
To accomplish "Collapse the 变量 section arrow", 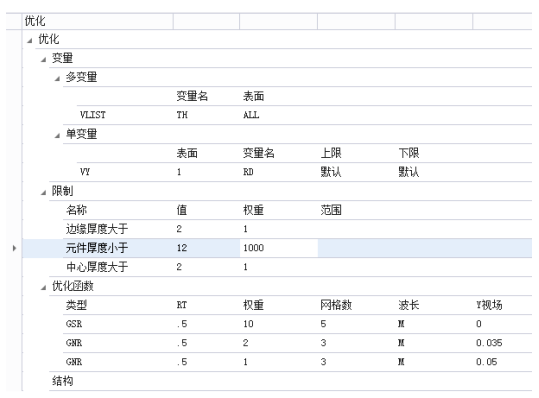I will pyautogui.click(x=43, y=60).
